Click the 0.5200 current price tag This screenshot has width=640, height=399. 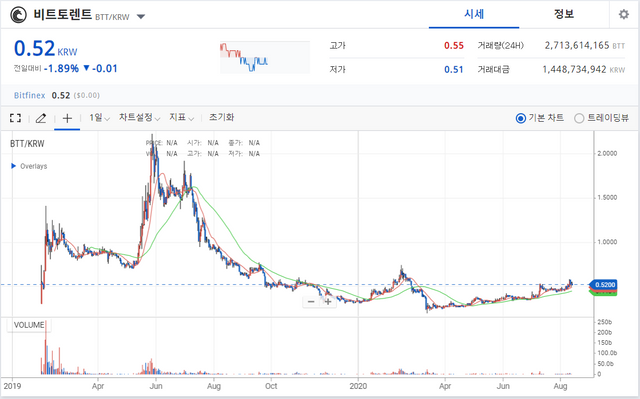coord(603,285)
